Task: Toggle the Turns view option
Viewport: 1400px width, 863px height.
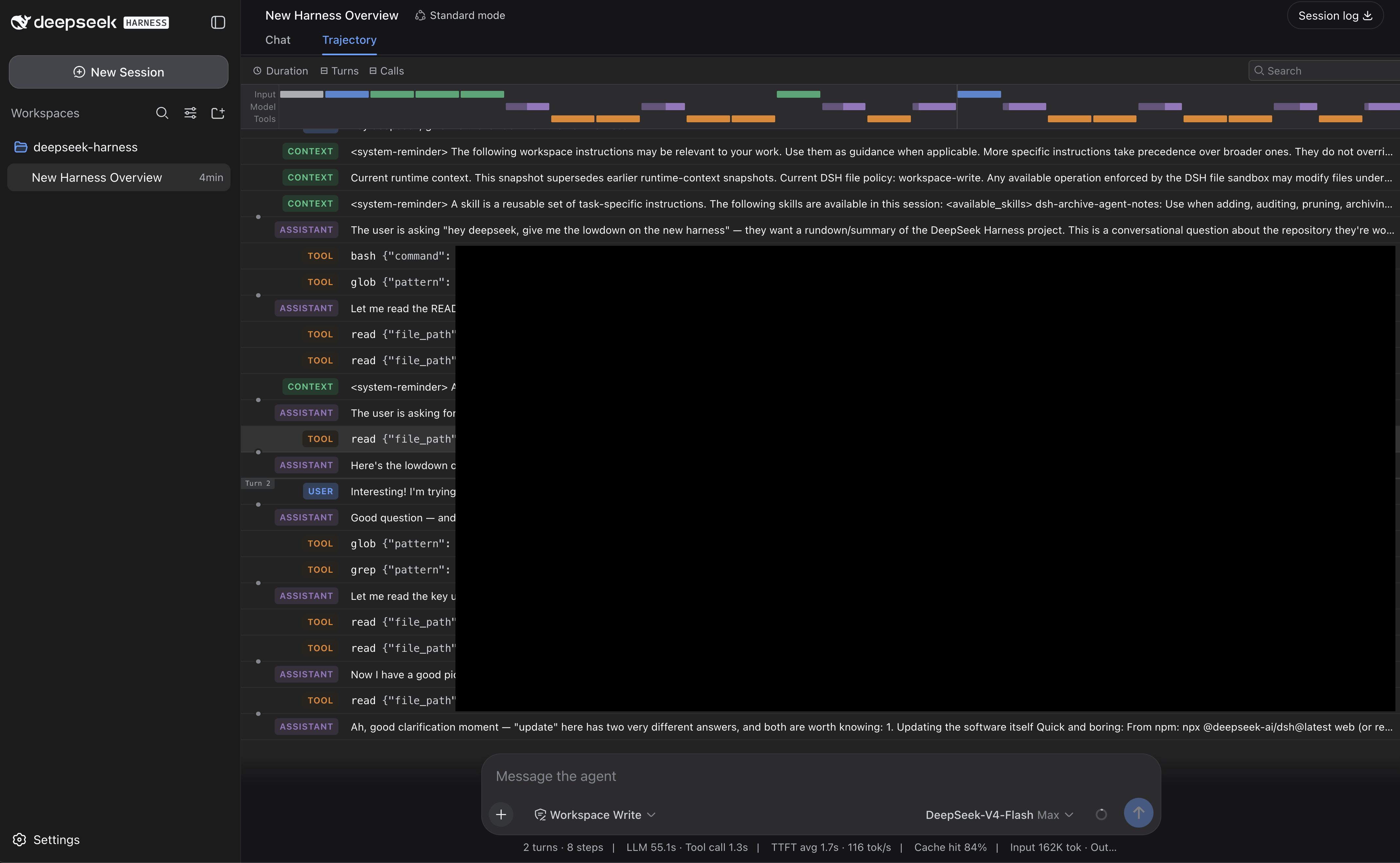Action: click(340, 71)
